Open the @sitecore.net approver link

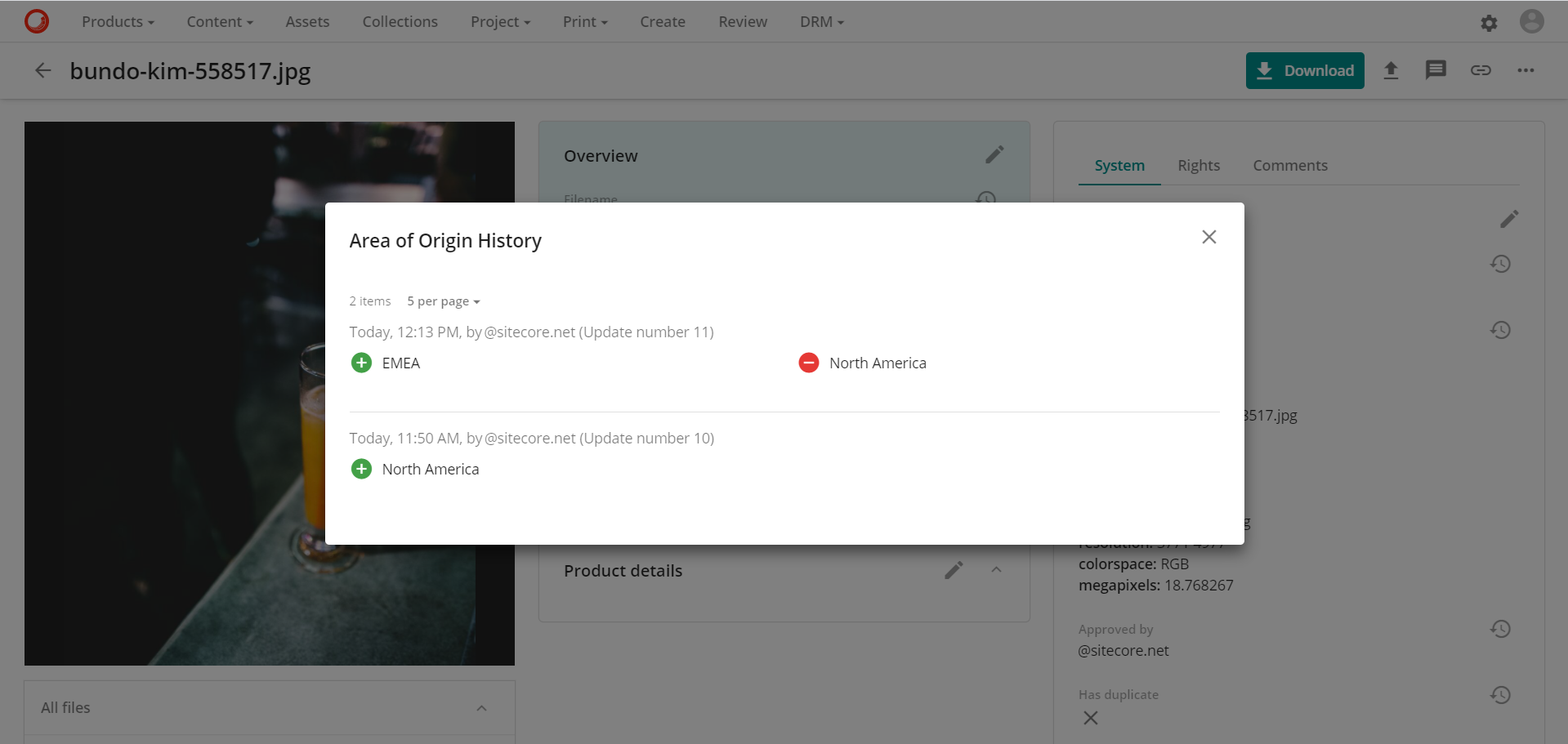pyautogui.click(x=1124, y=650)
